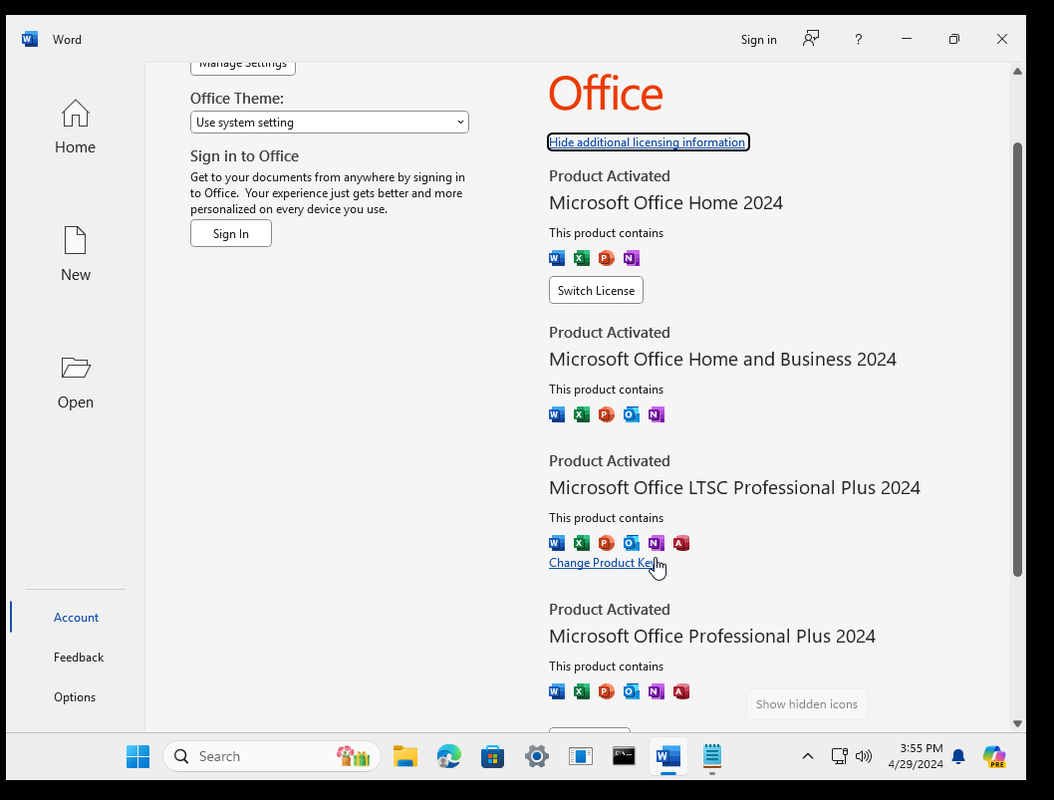Open the Open file page in sidebar
The image size is (1054, 800).
click(x=75, y=383)
